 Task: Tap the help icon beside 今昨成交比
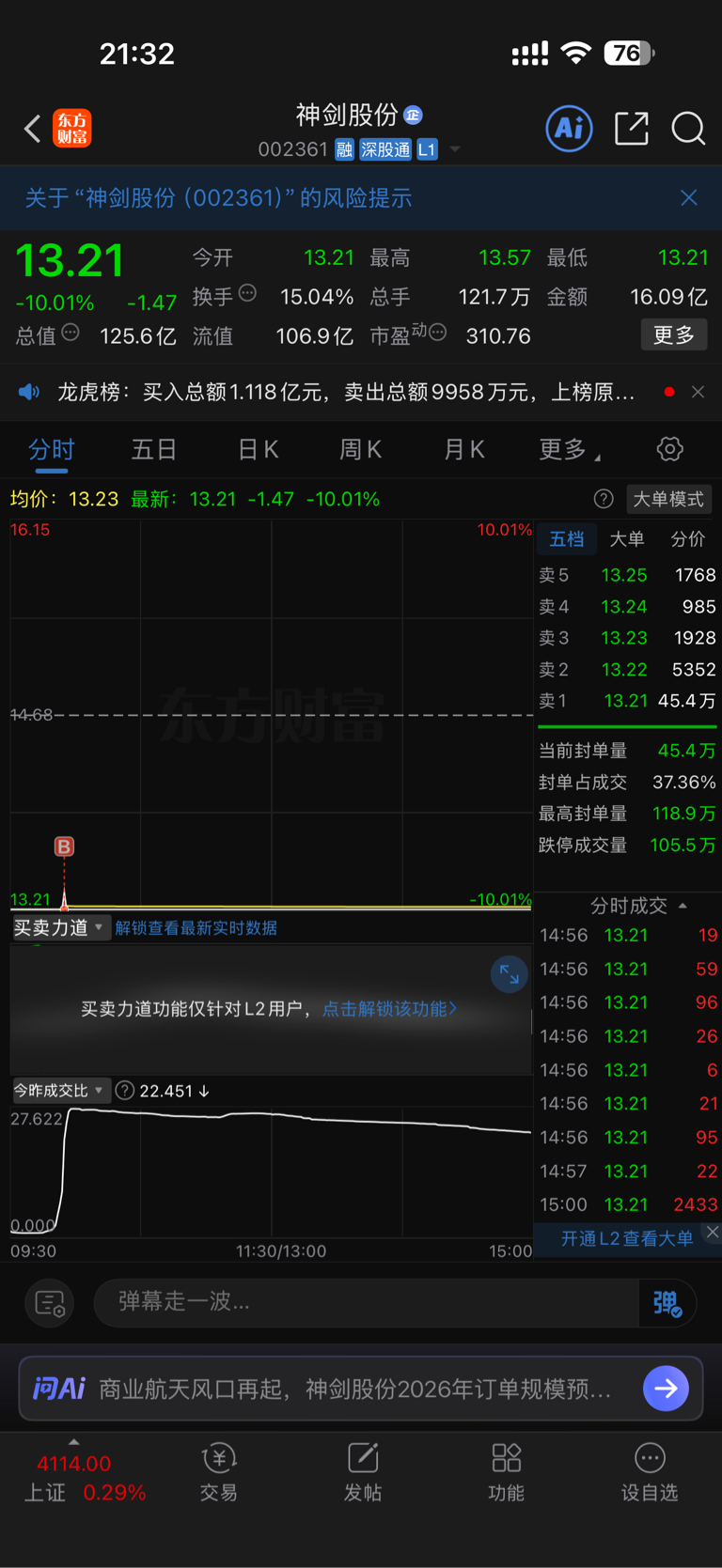pyautogui.click(x=125, y=1091)
